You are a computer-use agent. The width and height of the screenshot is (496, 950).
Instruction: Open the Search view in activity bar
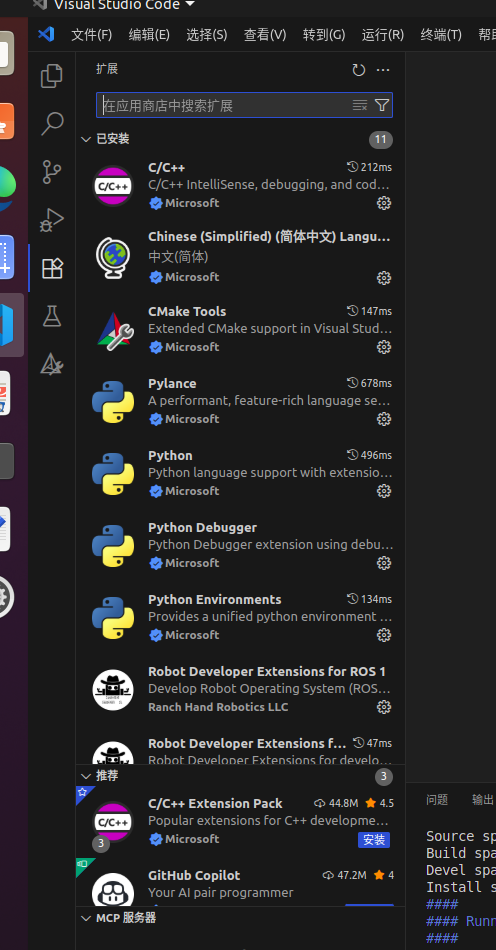click(52, 124)
